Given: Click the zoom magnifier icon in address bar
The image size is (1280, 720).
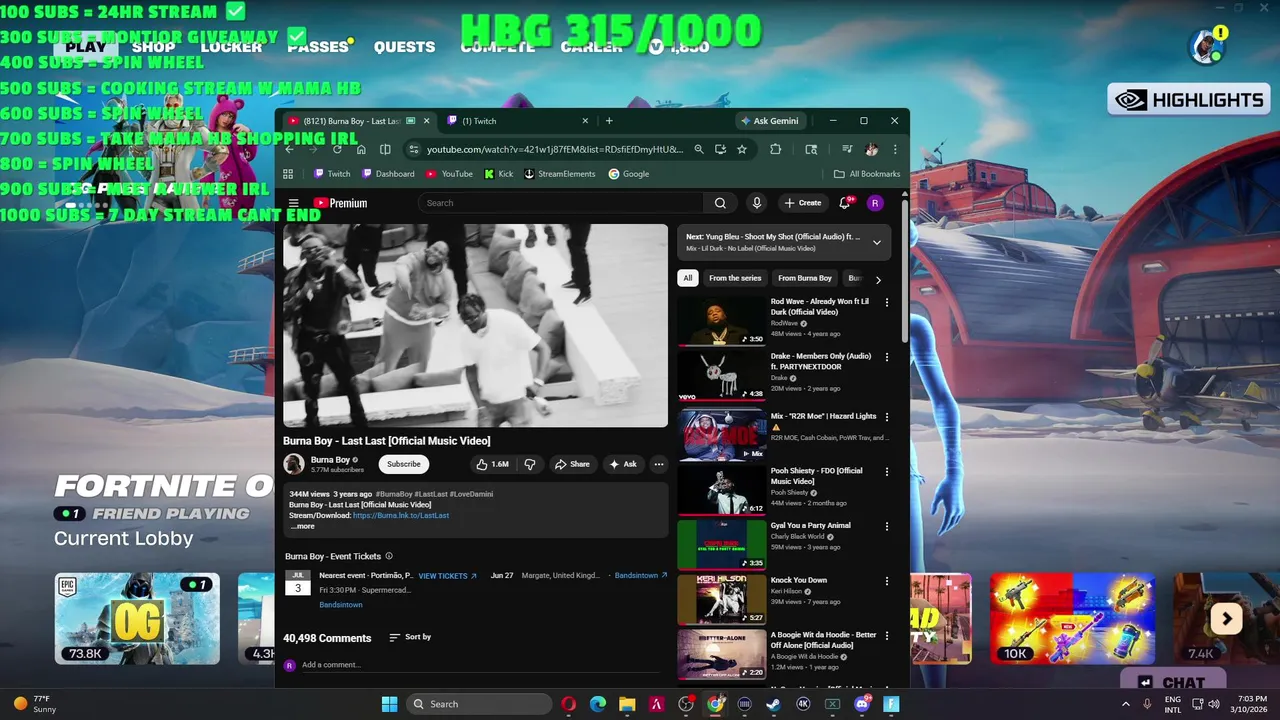Looking at the screenshot, I should 699,149.
